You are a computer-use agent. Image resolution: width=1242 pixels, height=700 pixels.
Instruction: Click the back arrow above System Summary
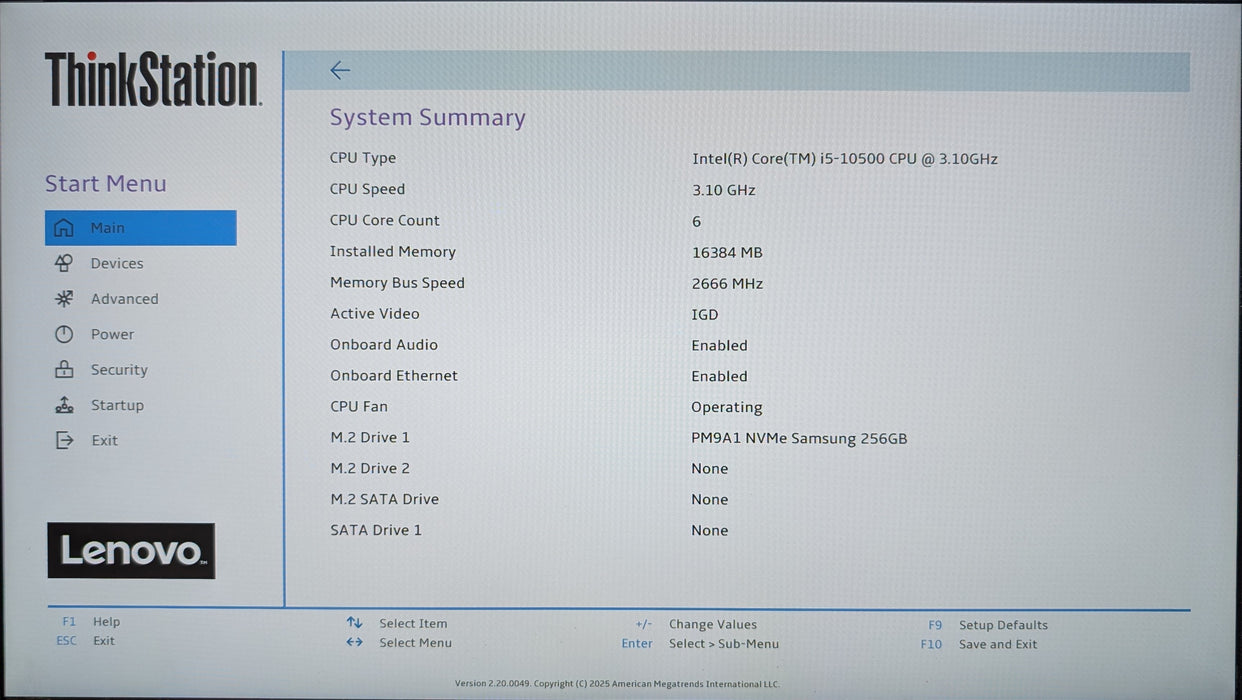coord(340,70)
